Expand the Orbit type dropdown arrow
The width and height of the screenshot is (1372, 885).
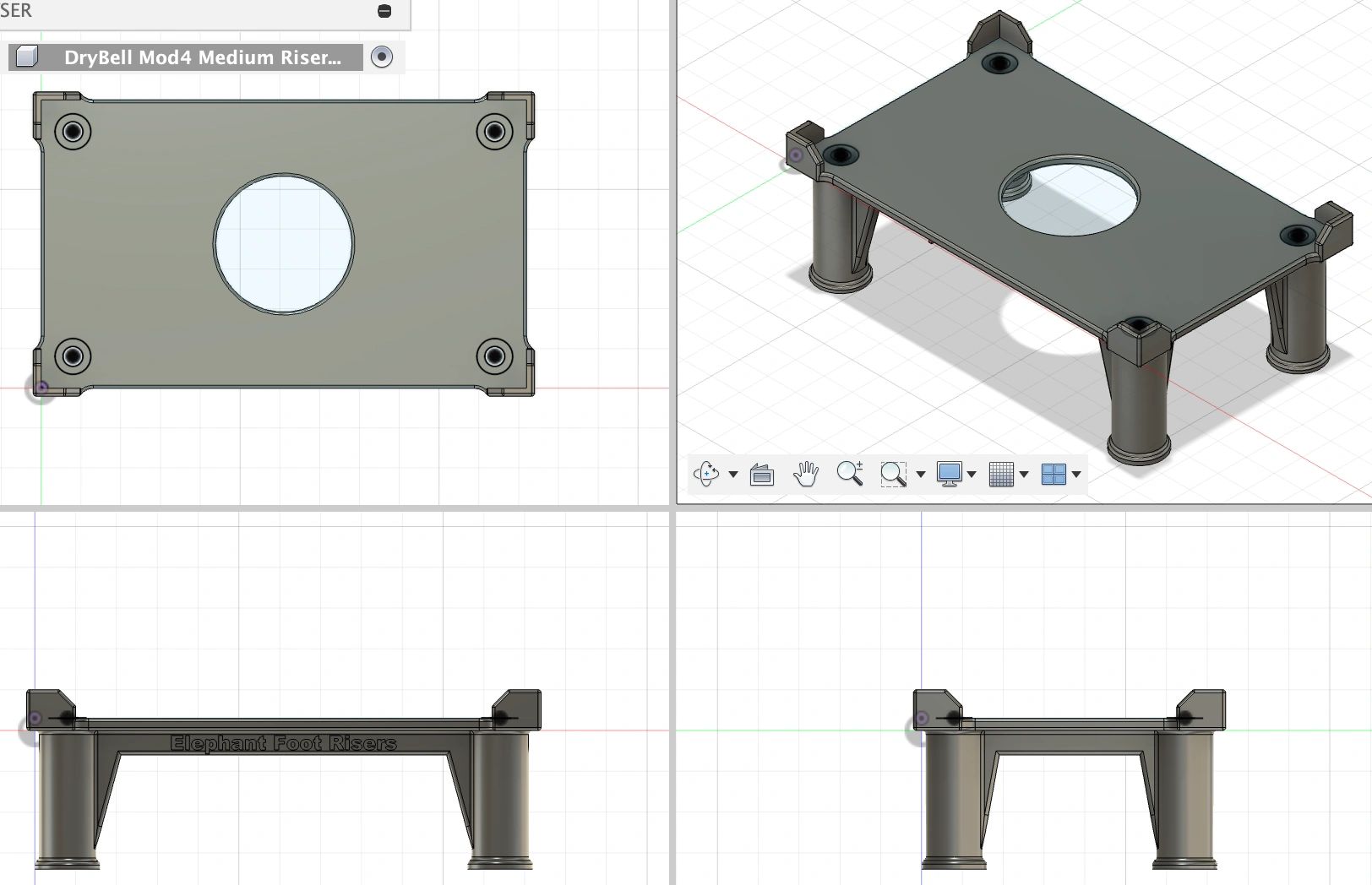point(733,475)
